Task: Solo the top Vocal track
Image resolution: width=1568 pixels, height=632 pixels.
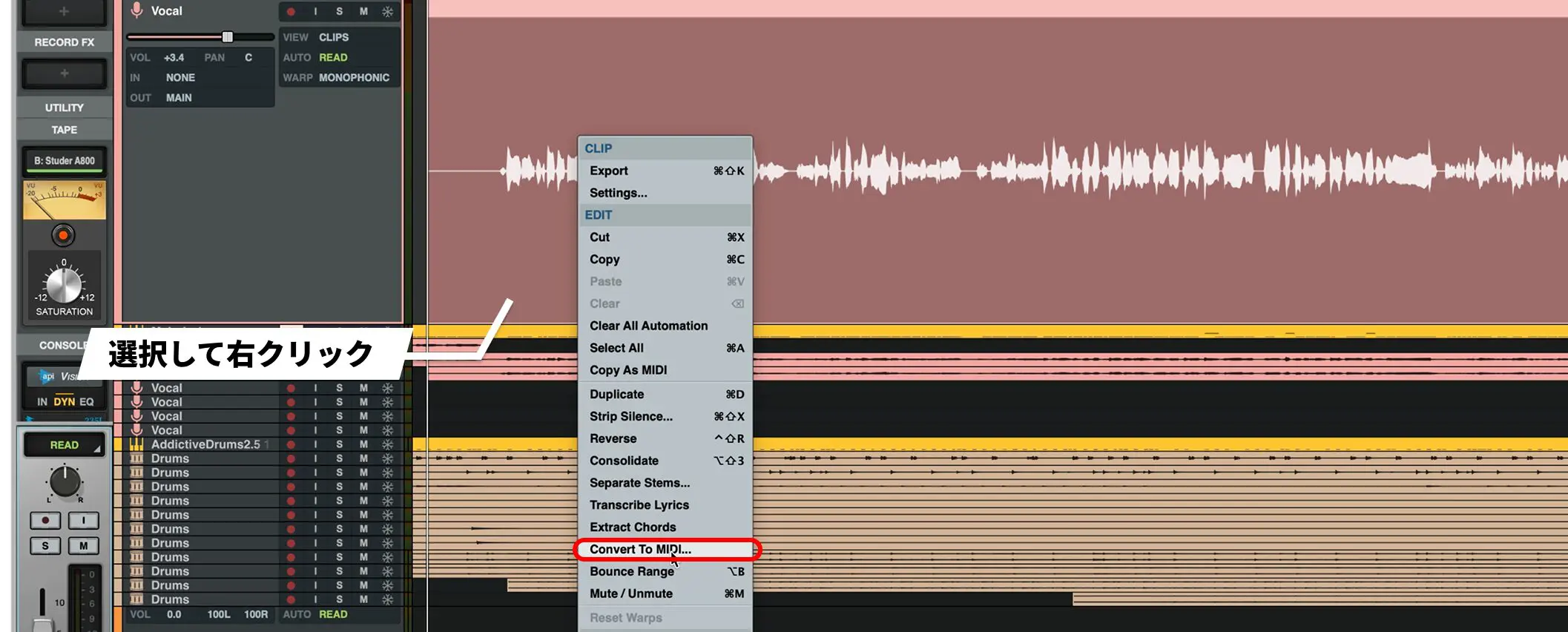Action: [x=339, y=12]
